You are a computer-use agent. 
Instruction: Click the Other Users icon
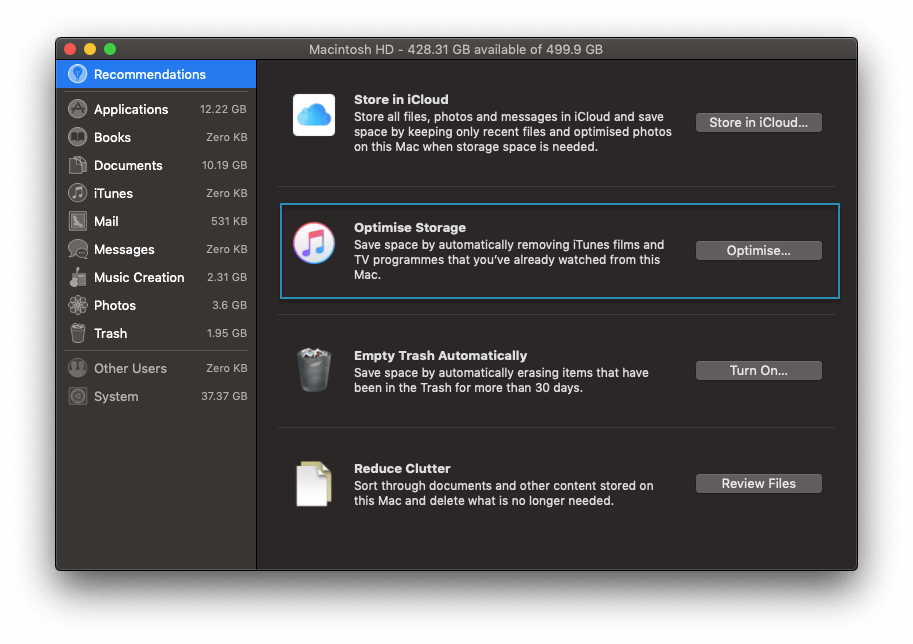[x=77, y=367]
